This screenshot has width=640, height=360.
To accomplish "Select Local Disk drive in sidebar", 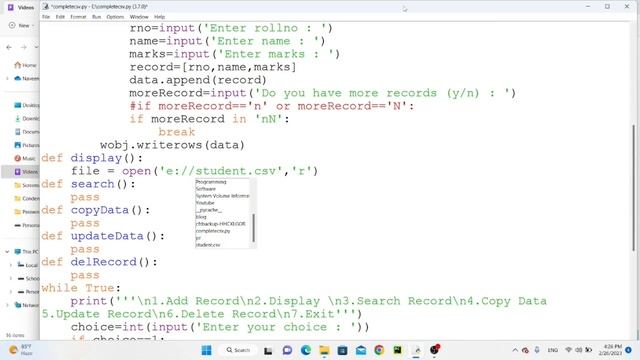I will click(x=28, y=265).
